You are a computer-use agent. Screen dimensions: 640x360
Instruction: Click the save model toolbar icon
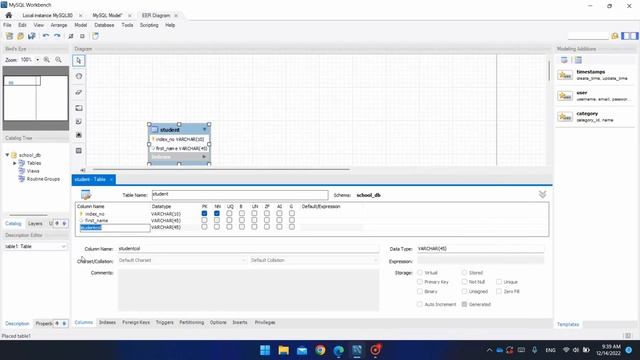point(31,36)
